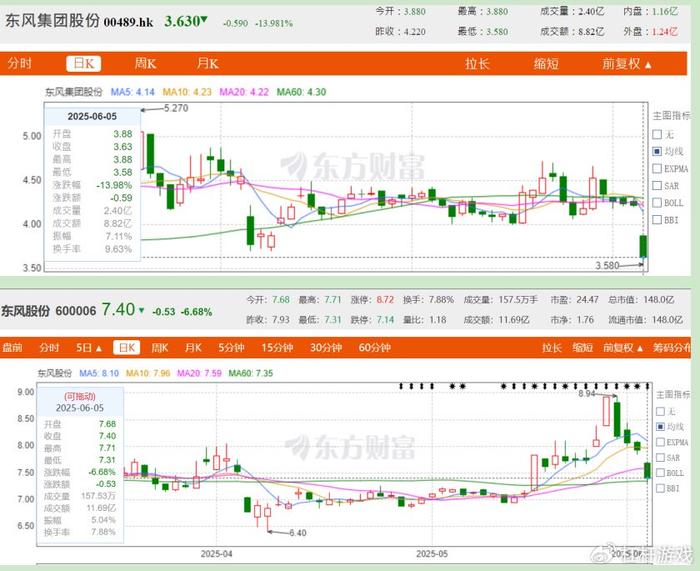Open 盘前 tab in 600006 chart
700x571 pixels.
coord(12,347)
